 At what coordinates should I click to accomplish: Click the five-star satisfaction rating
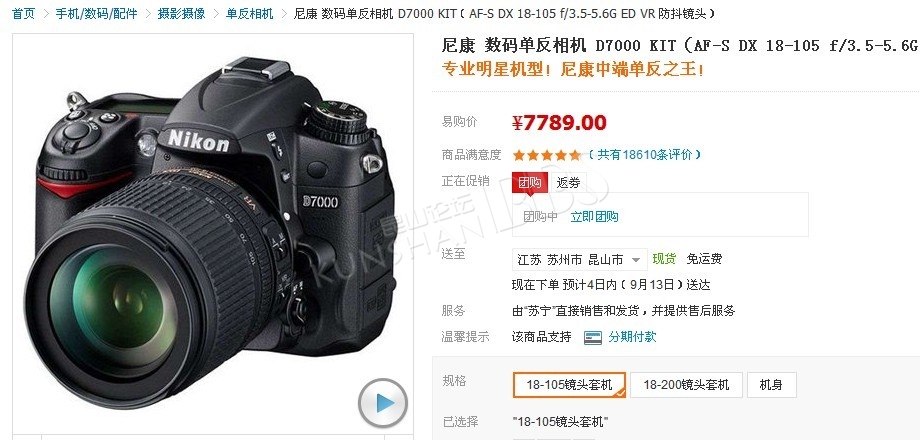(x=546, y=155)
